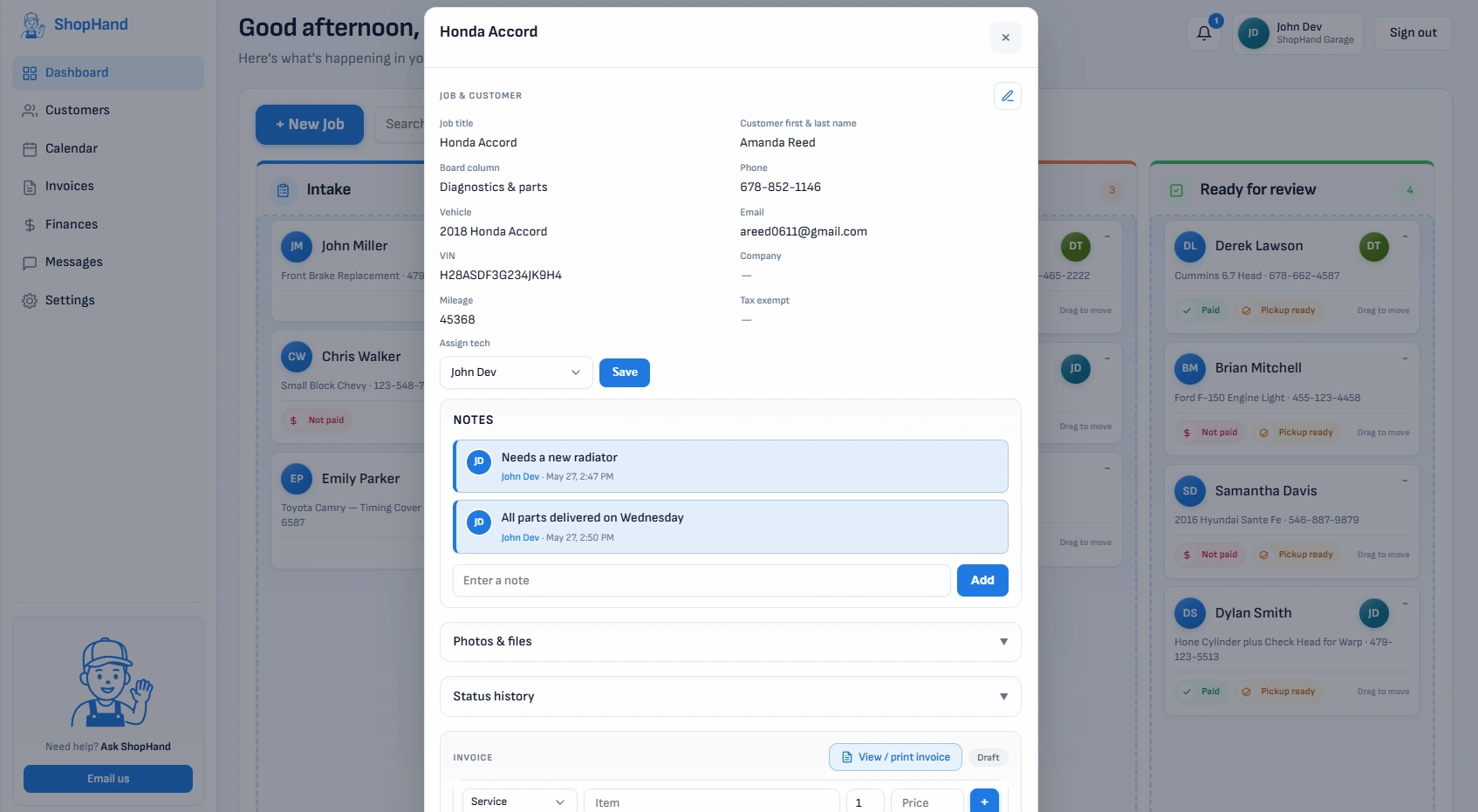Click the Customers people icon
The height and width of the screenshot is (812, 1478).
click(30, 111)
